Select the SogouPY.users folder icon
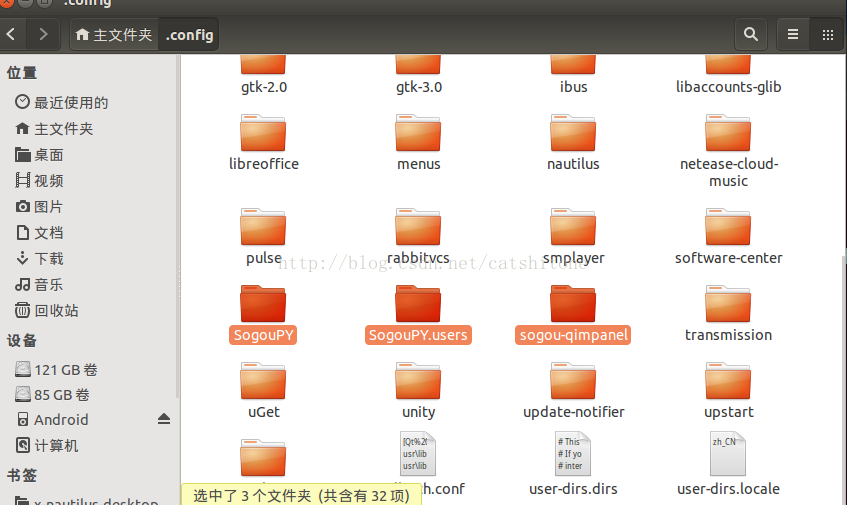The width and height of the screenshot is (847, 505). pos(418,304)
